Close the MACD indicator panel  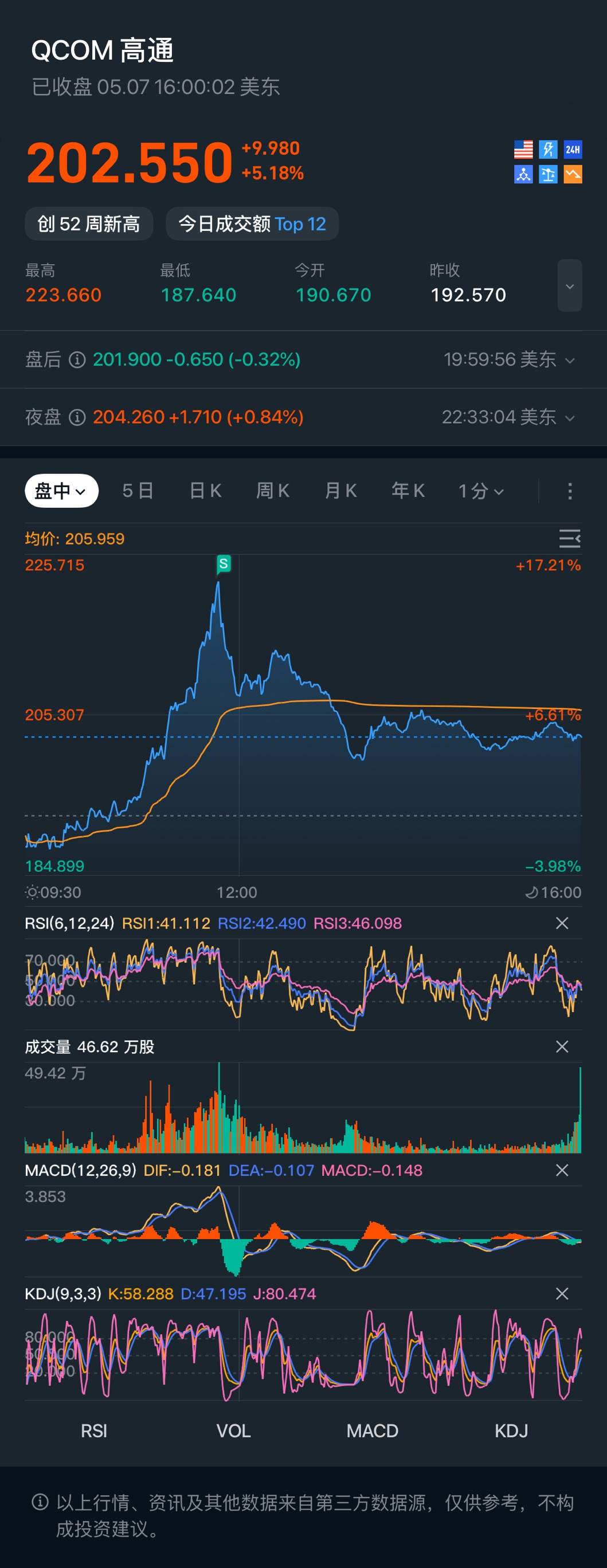point(562,1170)
